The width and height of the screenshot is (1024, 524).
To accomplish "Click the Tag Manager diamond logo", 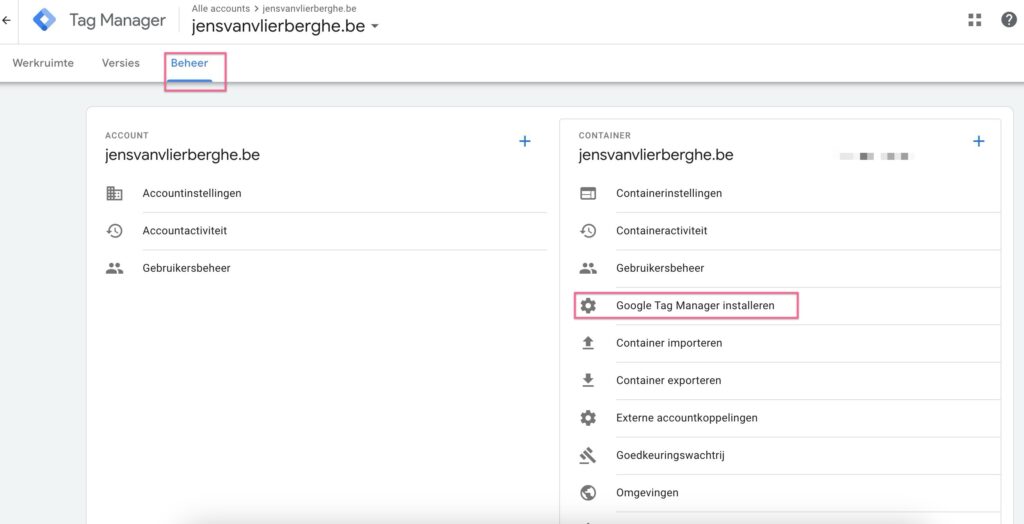I will [x=44, y=20].
